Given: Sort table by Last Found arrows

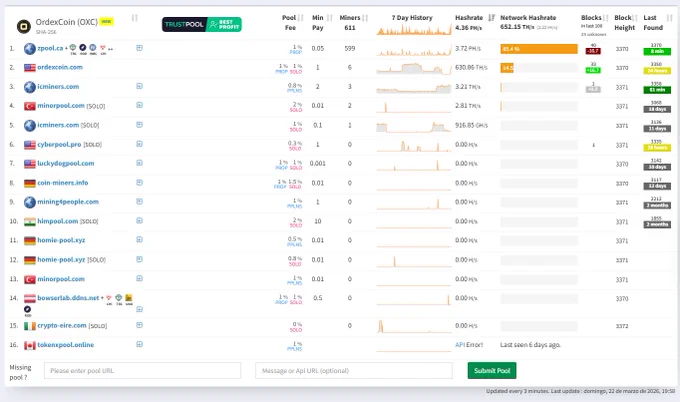Looking at the screenshot, I should (x=670, y=18).
